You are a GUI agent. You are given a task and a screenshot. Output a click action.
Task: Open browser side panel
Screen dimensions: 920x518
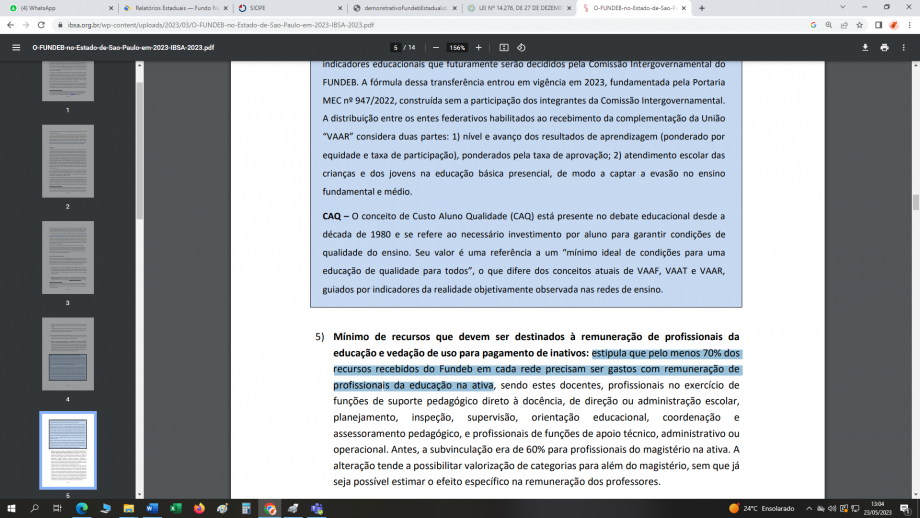[x=878, y=25]
